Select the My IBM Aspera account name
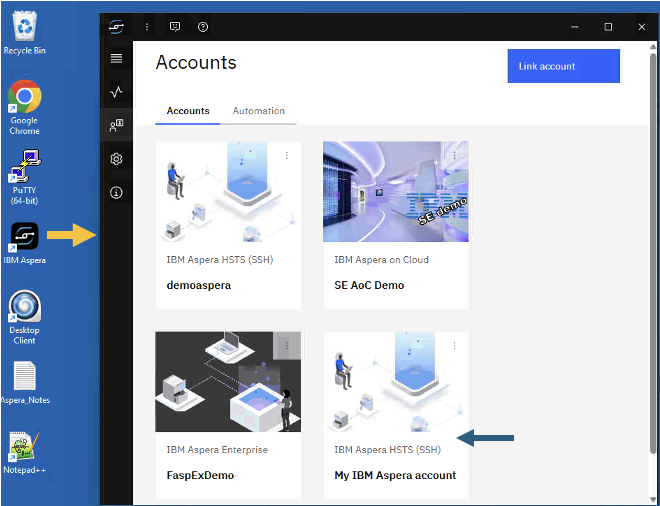The height and width of the screenshot is (506, 660). (x=395, y=475)
